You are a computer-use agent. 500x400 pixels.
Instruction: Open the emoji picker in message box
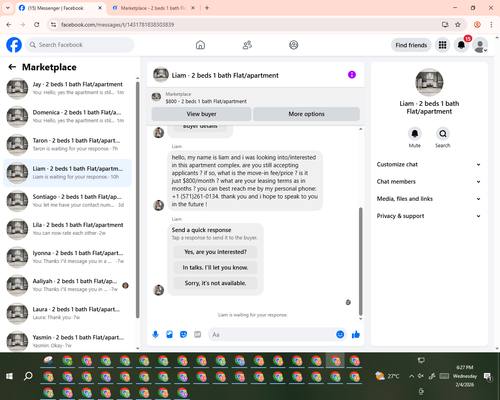click(x=340, y=334)
